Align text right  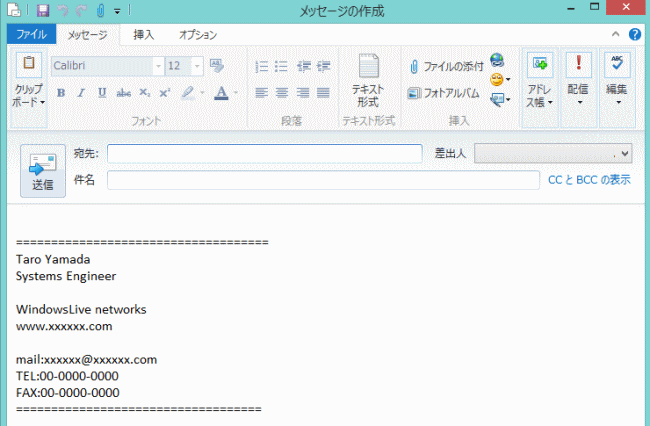[303, 92]
